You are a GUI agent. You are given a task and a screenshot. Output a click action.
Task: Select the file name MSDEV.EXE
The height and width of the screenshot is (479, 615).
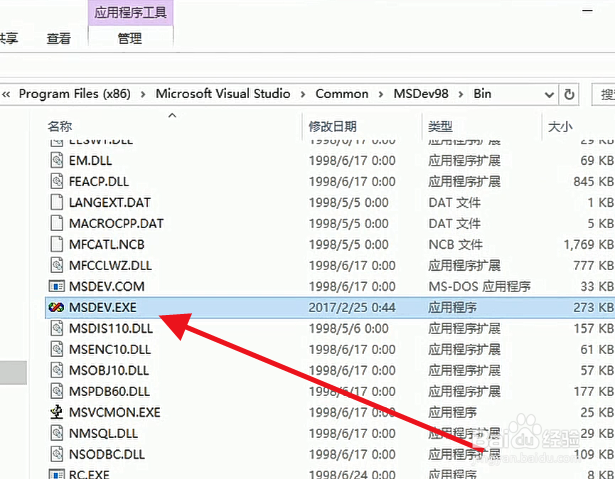coord(103,307)
